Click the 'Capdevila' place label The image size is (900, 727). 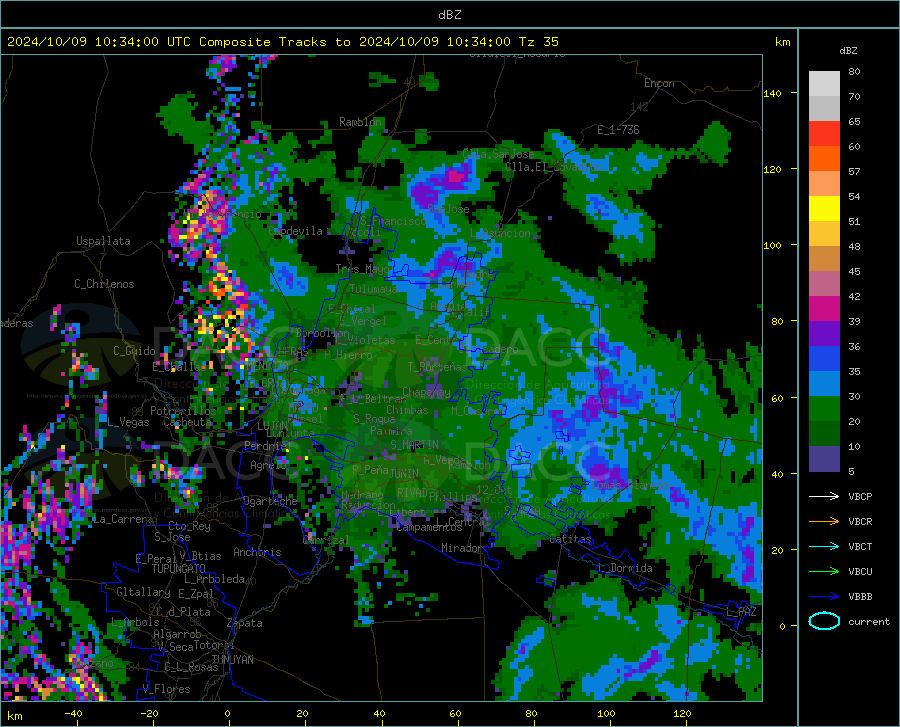point(295,231)
